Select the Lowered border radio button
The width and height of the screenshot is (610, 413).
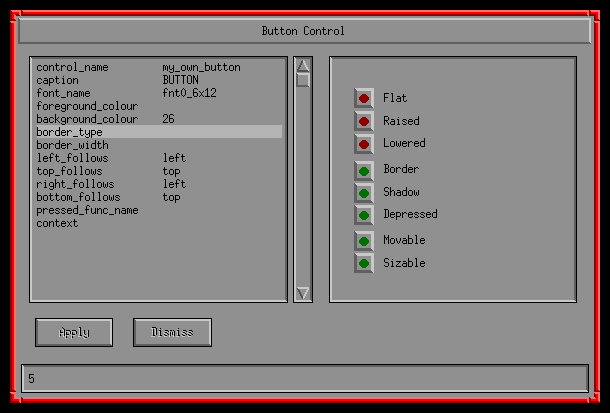[x=364, y=144]
